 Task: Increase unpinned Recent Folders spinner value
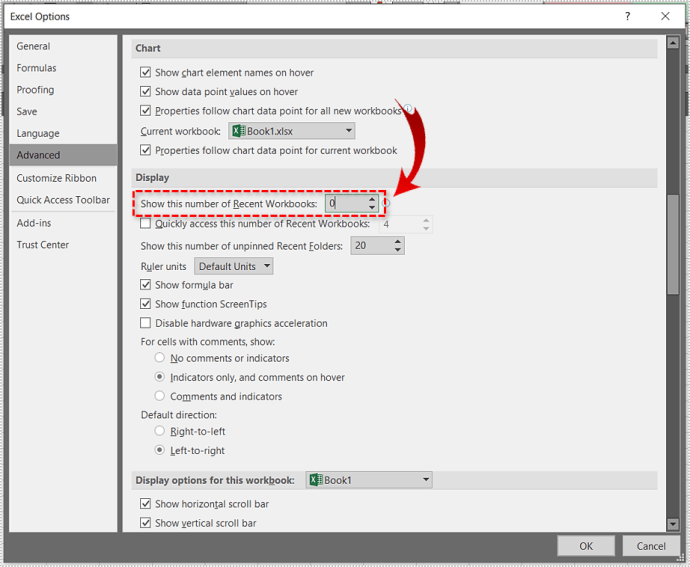coord(398,241)
